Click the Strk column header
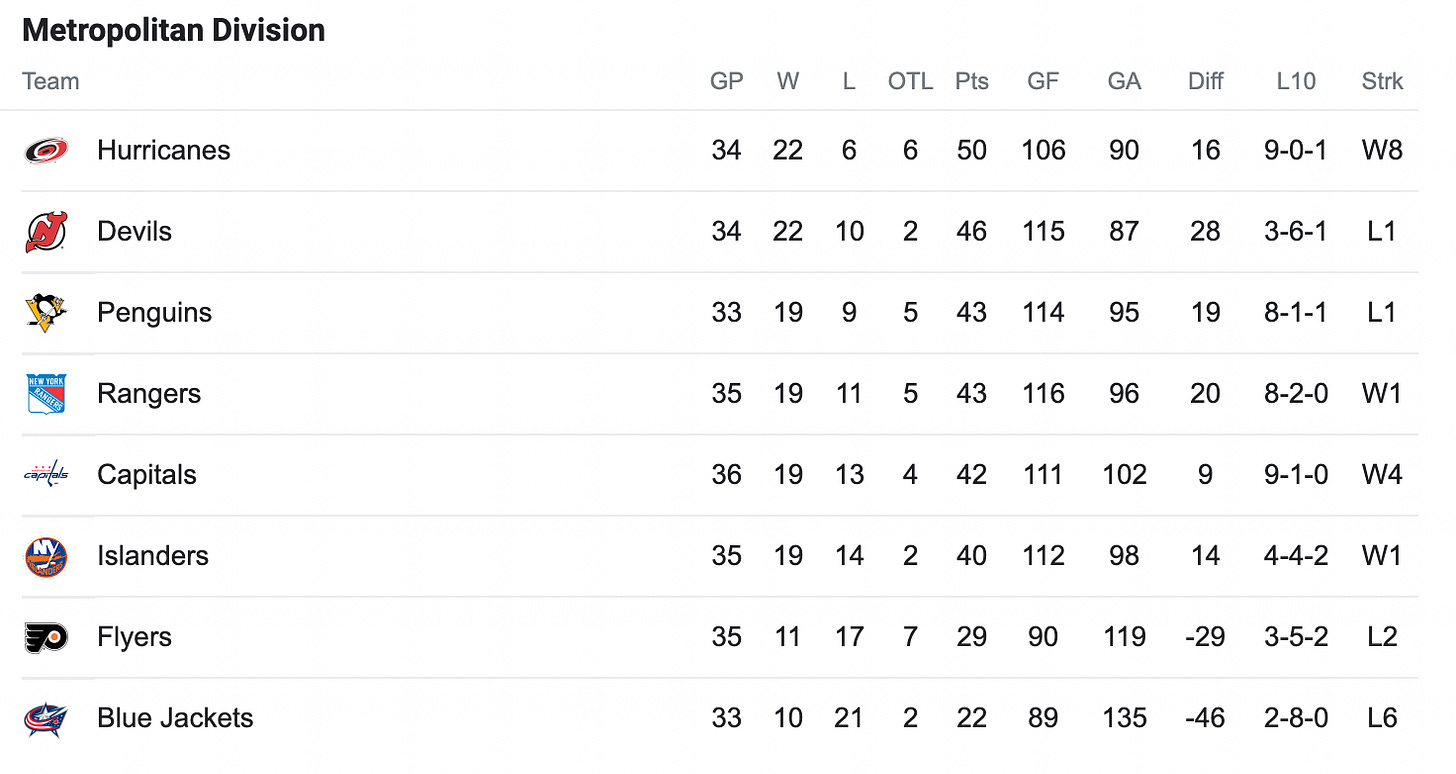1456x774 pixels. tap(1382, 81)
